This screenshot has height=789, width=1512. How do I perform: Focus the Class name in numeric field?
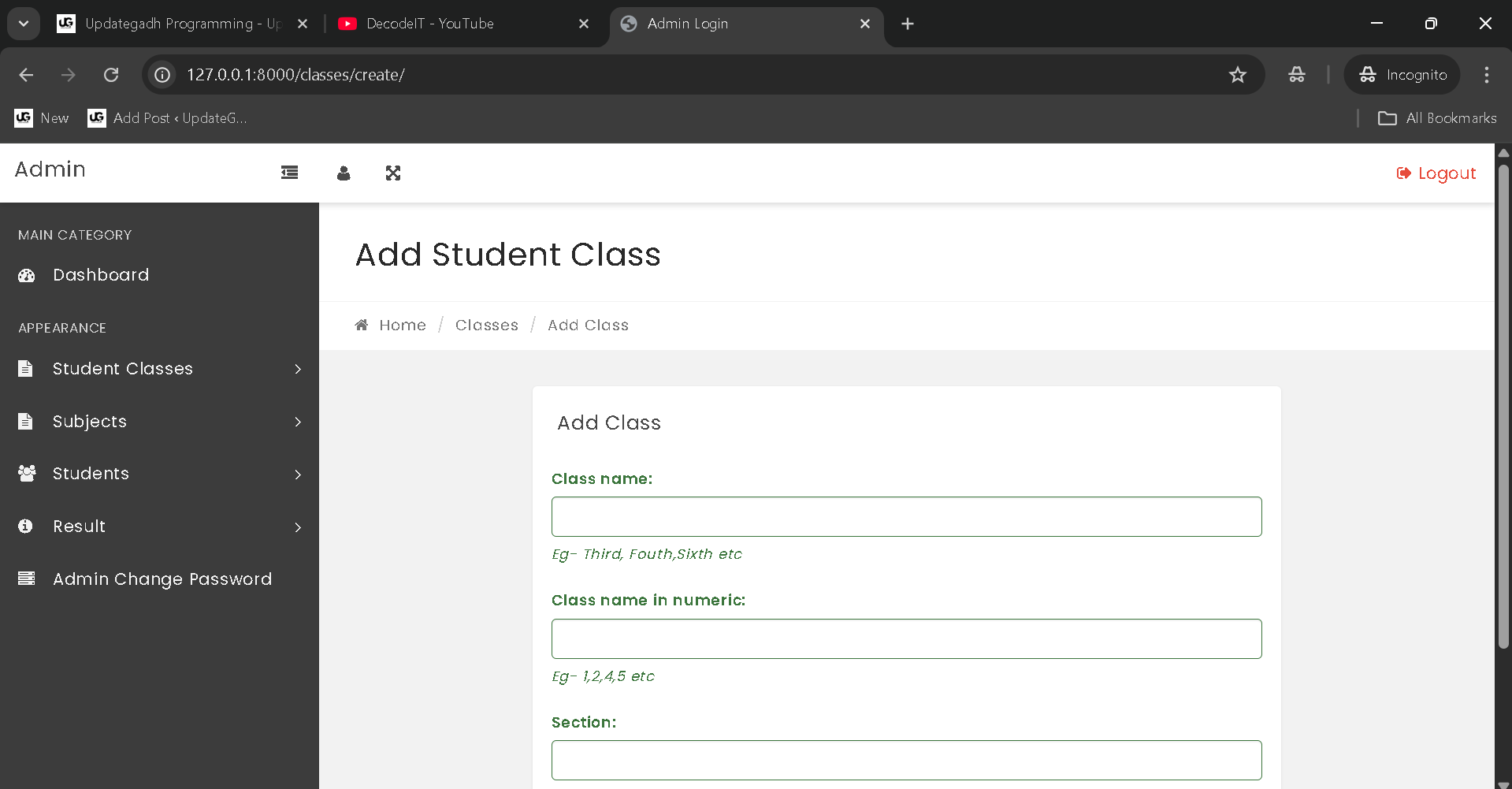pos(906,638)
